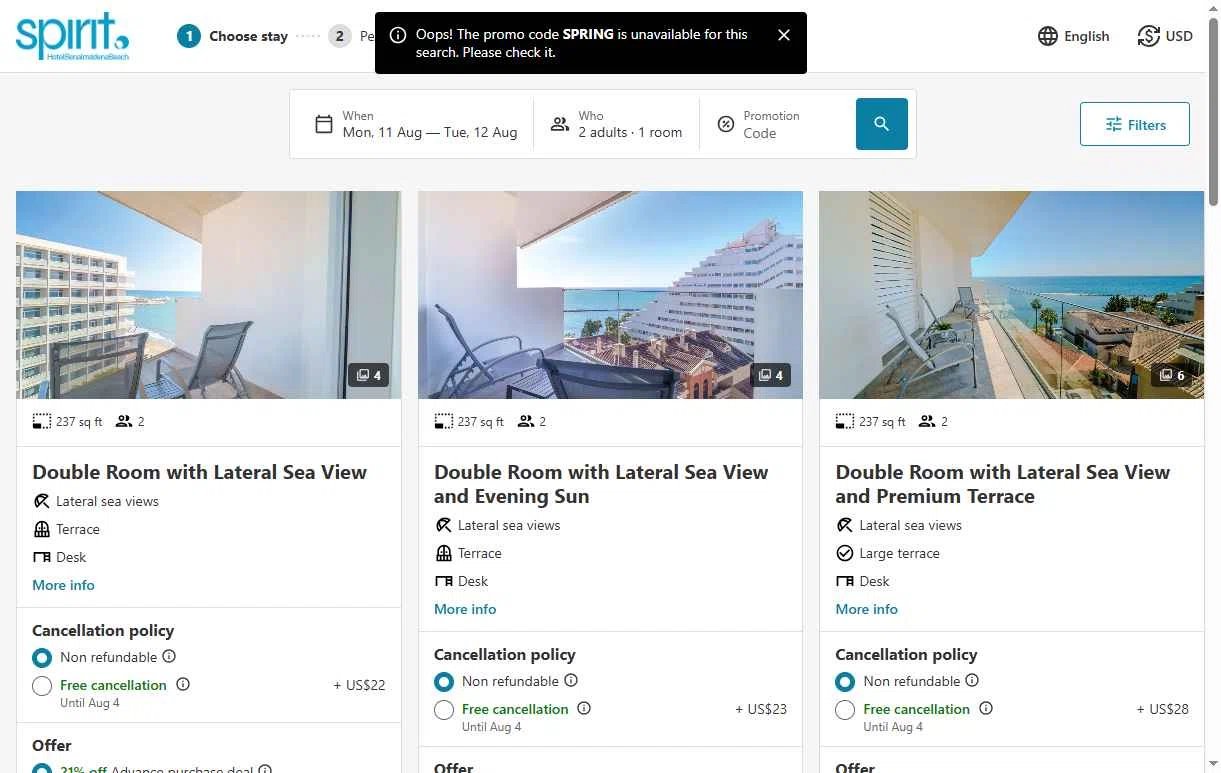Screen dimensions: 1221x773
Task: Select Free cancellation for Evening Sun room
Action: tap(444, 710)
